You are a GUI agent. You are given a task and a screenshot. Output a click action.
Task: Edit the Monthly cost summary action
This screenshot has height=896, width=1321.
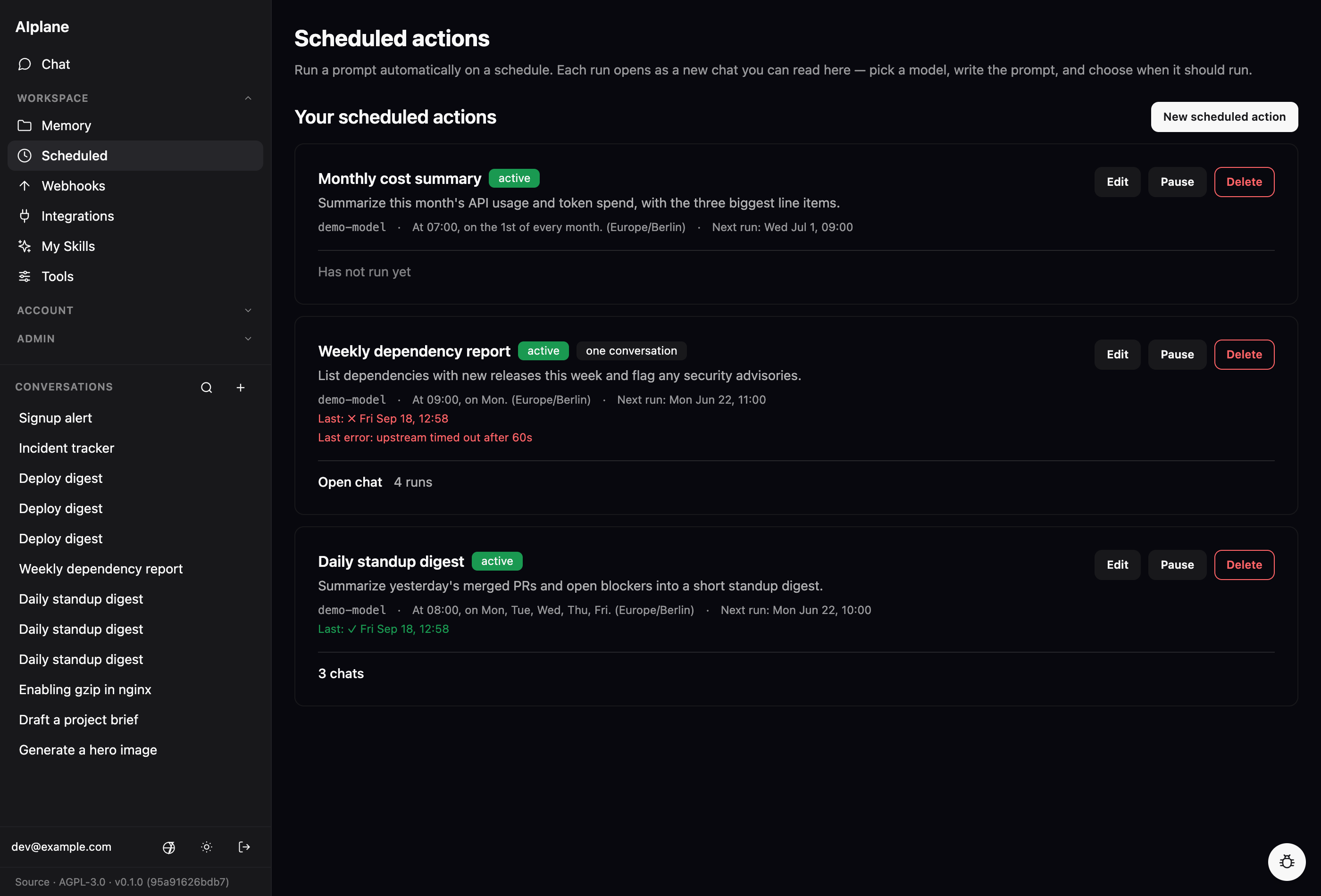click(1117, 182)
